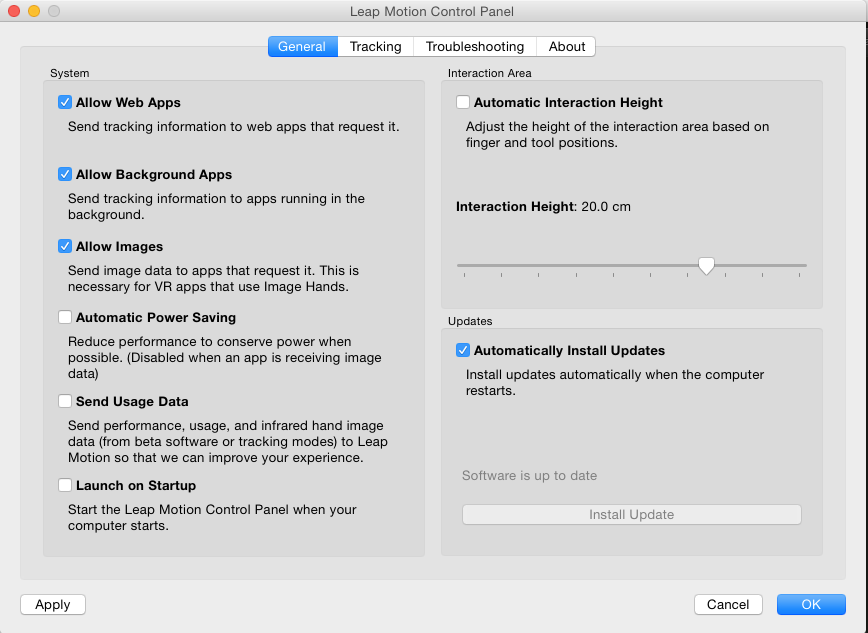868x633 pixels.
Task: Check the Send Usage Data box
Action: click(65, 401)
